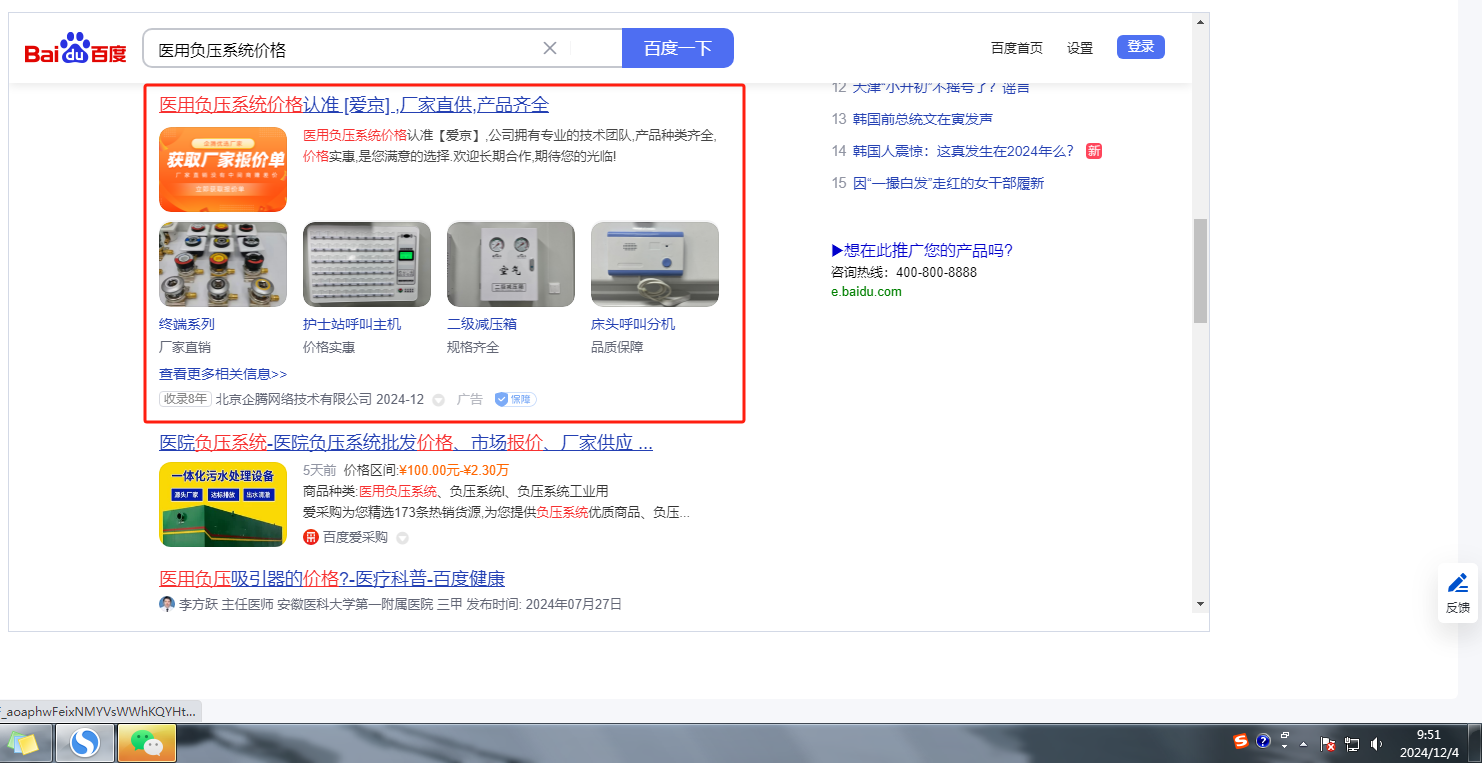Click the yellow 一体化污水处理设备 thumbnail
The image size is (1482, 763).
[x=223, y=504]
